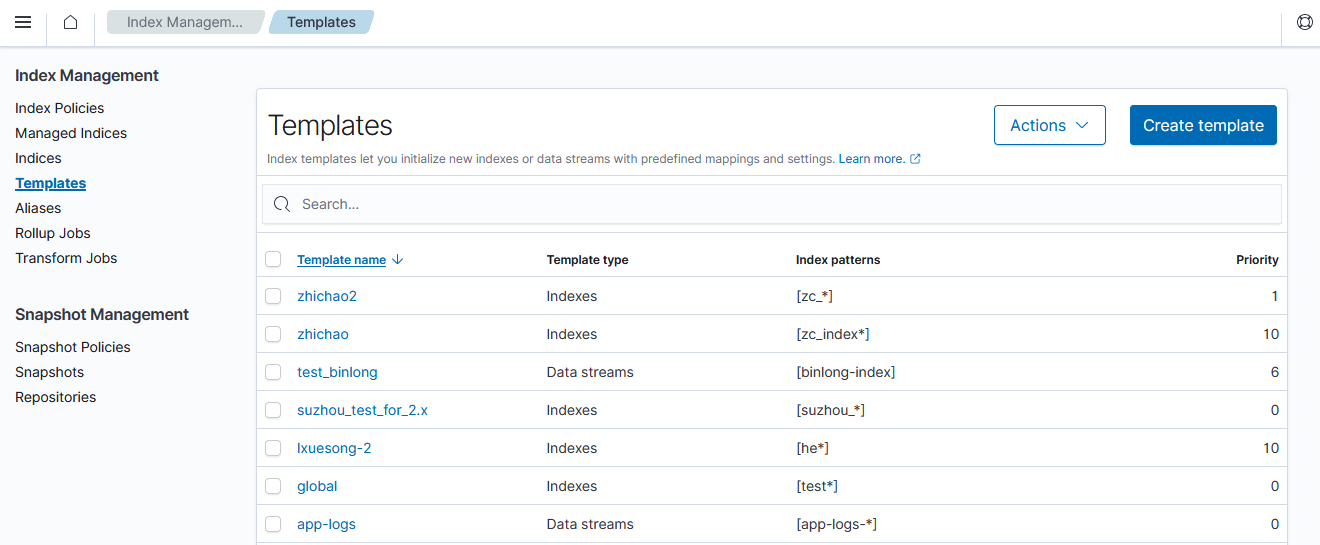Image resolution: width=1320 pixels, height=545 pixels.
Task: Select the suzhou_test_for_2.x checkbox
Action: 273,410
